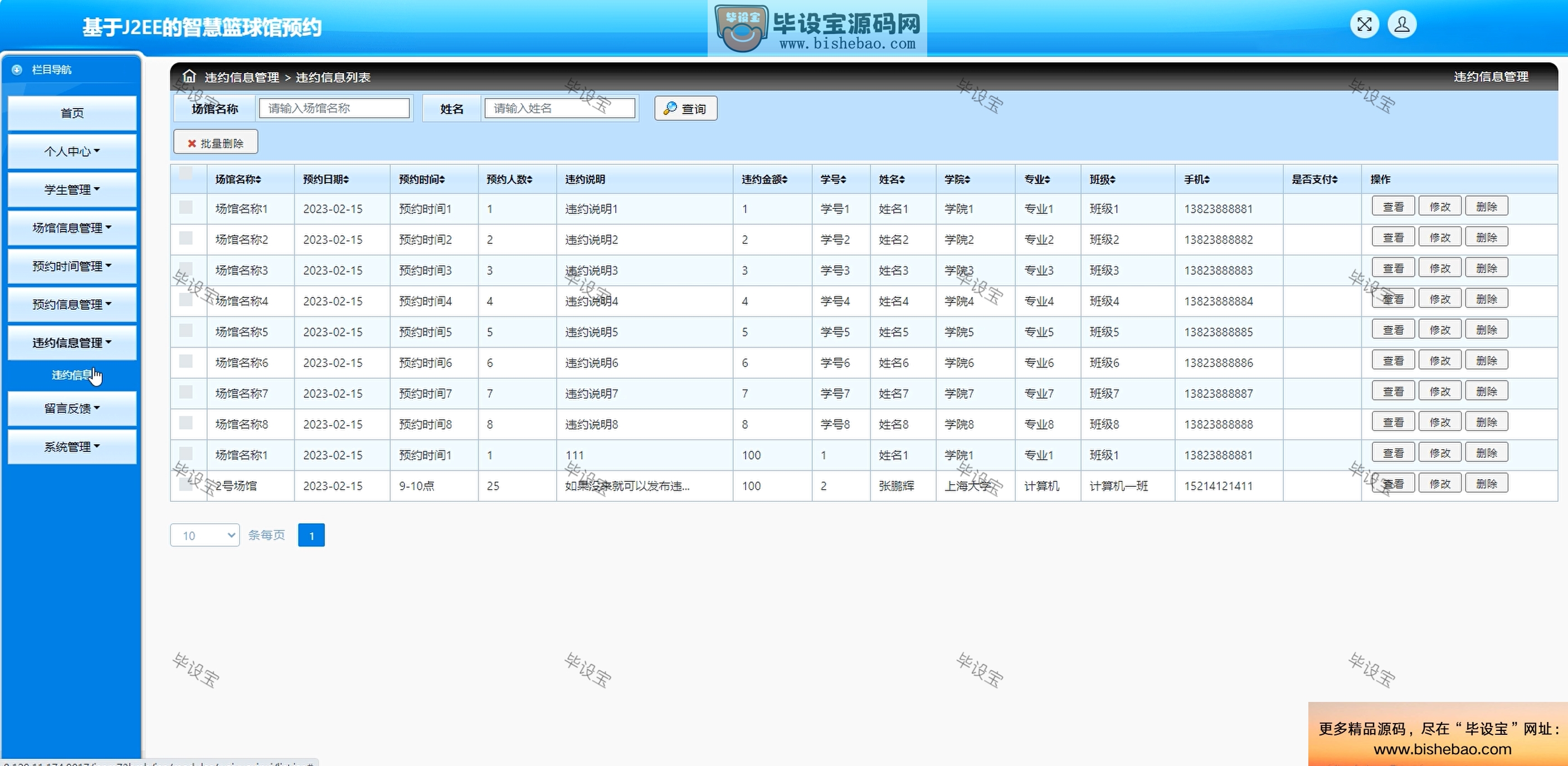The width and height of the screenshot is (1568, 766).
Task: Click 修改 for row 场馆名称7
Action: tap(1440, 391)
